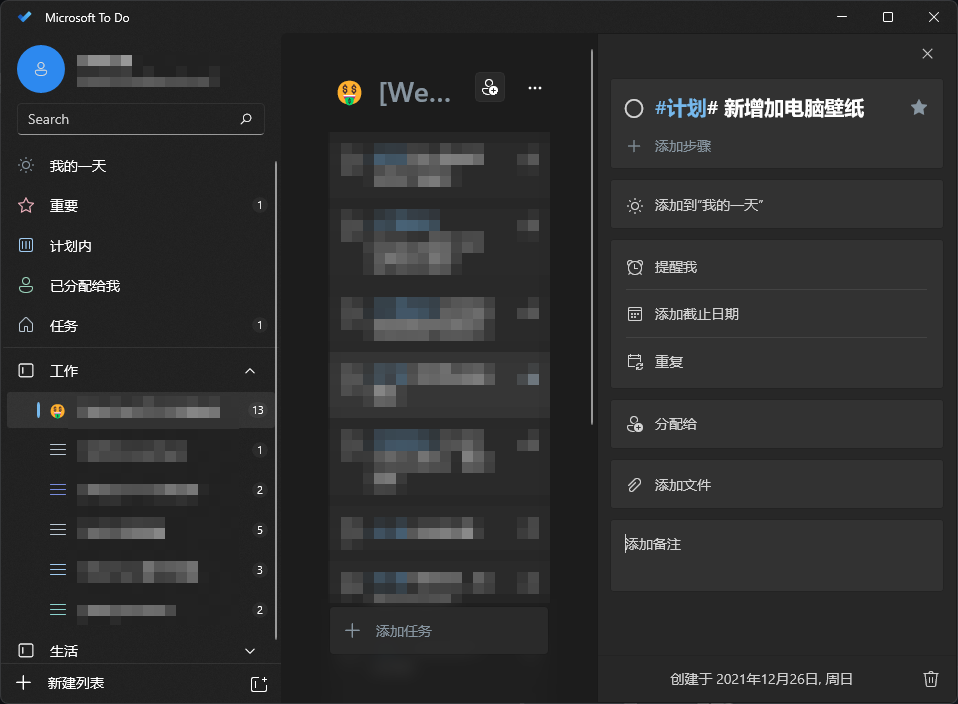Click the plus icon beside 添加任务
Screen dimensions: 958x704
[353, 631]
